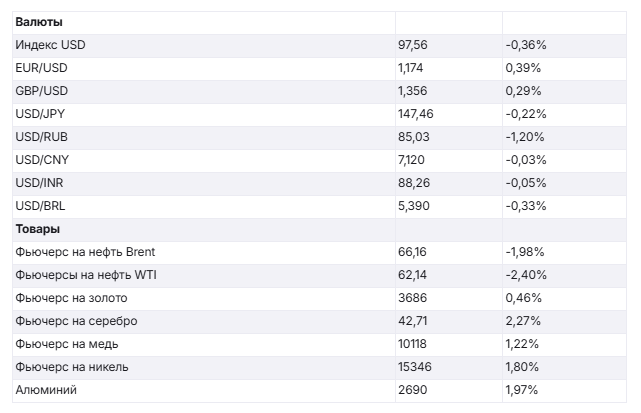641x413 pixels.
Task: Select Фьючерс на серебро row label
Action: [x=76, y=321]
